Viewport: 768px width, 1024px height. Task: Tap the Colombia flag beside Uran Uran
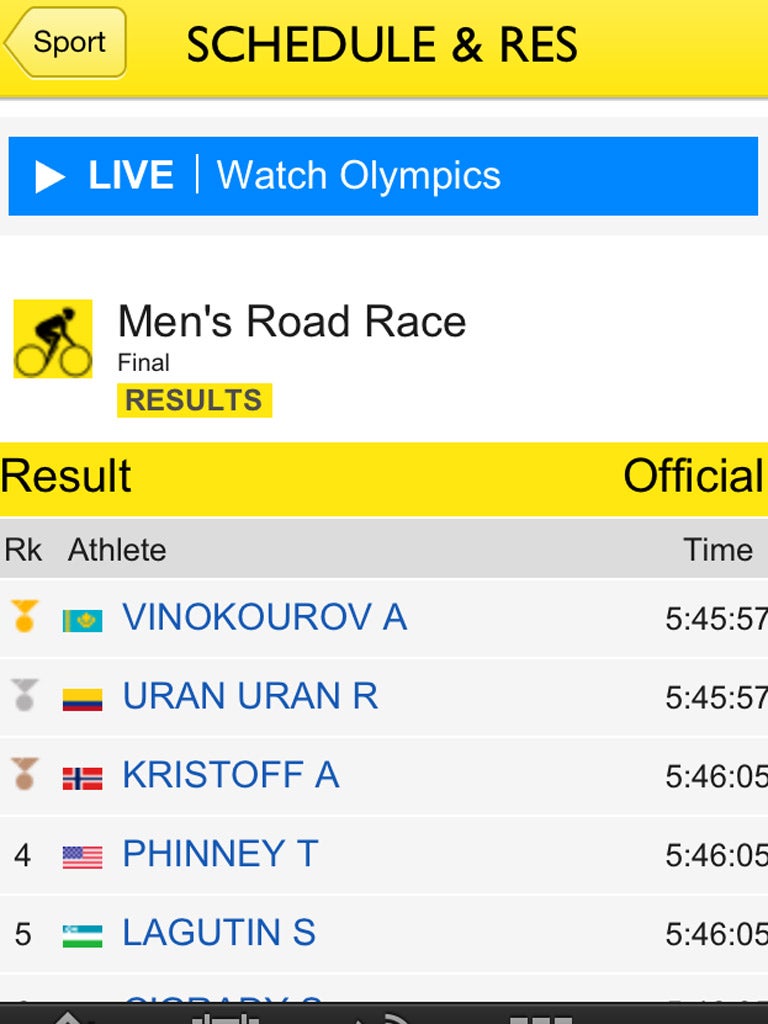coord(82,698)
